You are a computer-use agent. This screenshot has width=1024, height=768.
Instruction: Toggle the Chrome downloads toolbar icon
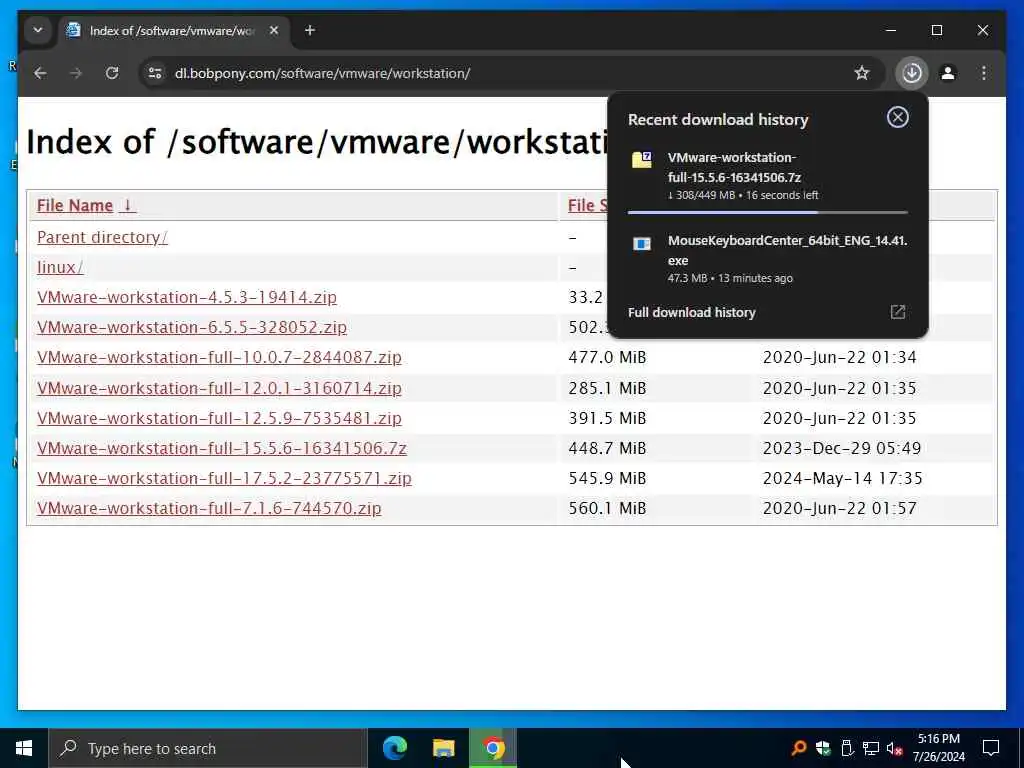912,73
